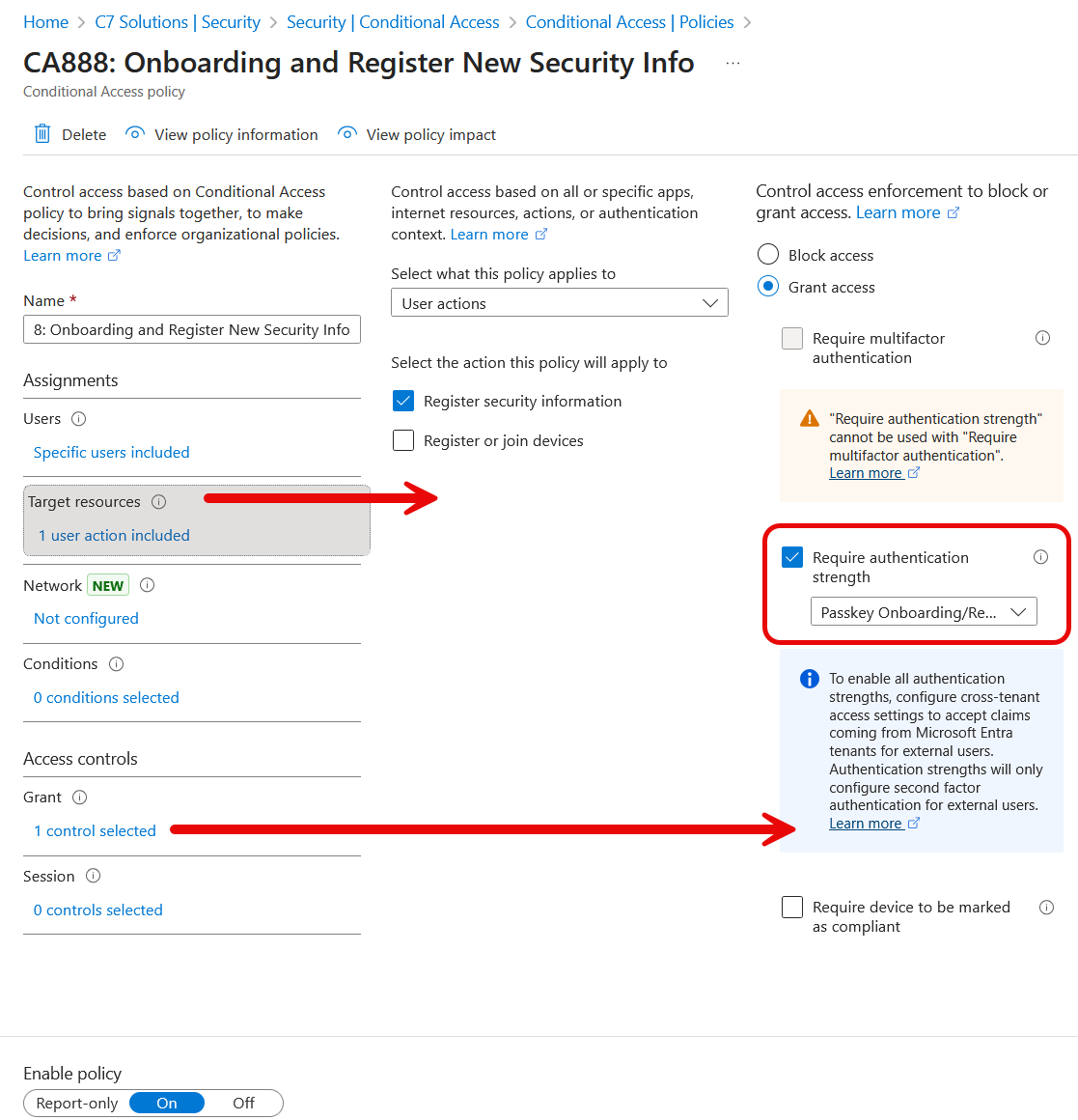Check Register or join devices
1078x1120 pixels.
403,441
